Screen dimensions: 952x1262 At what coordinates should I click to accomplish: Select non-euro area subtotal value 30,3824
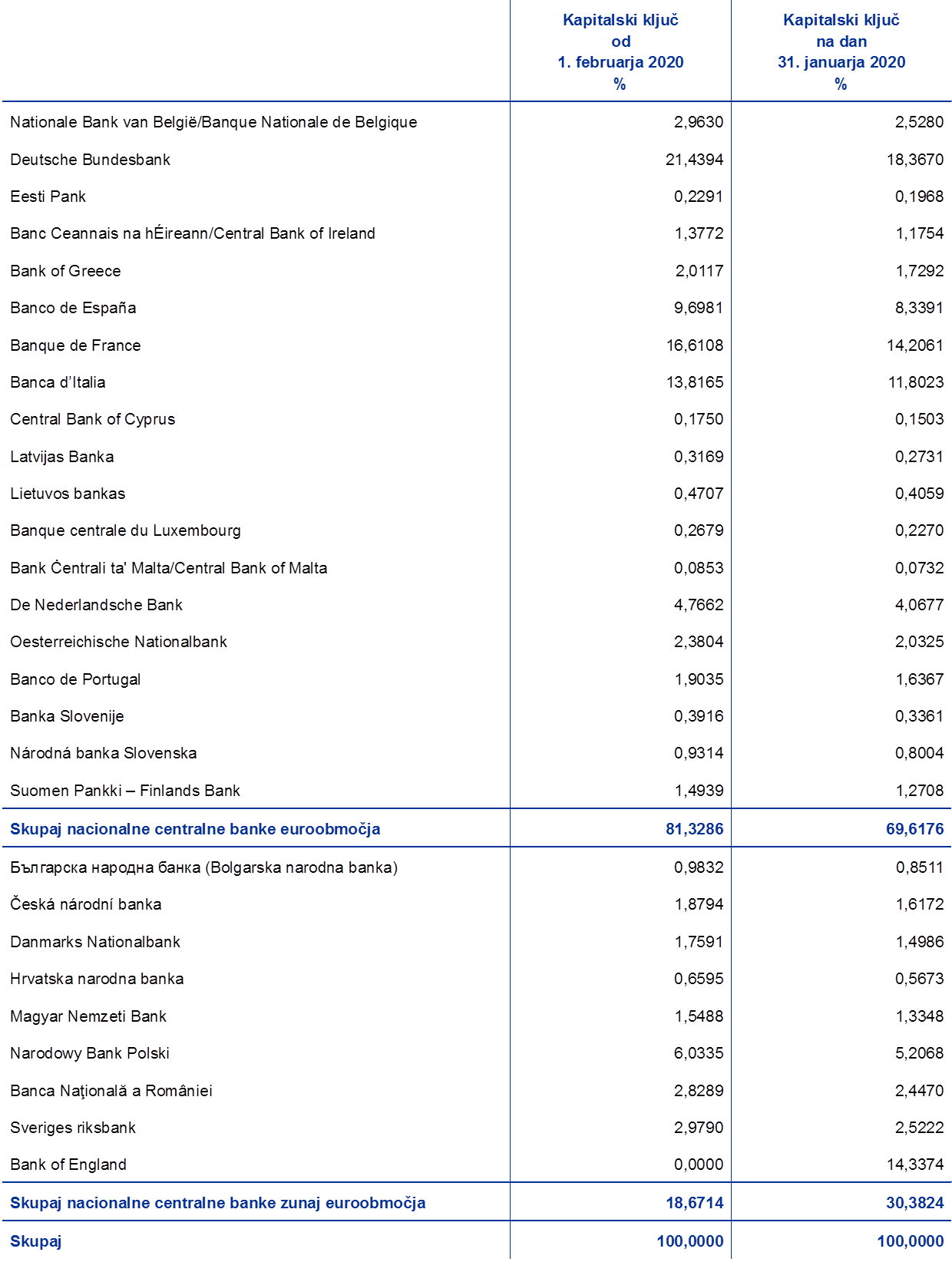click(915, 1203)
